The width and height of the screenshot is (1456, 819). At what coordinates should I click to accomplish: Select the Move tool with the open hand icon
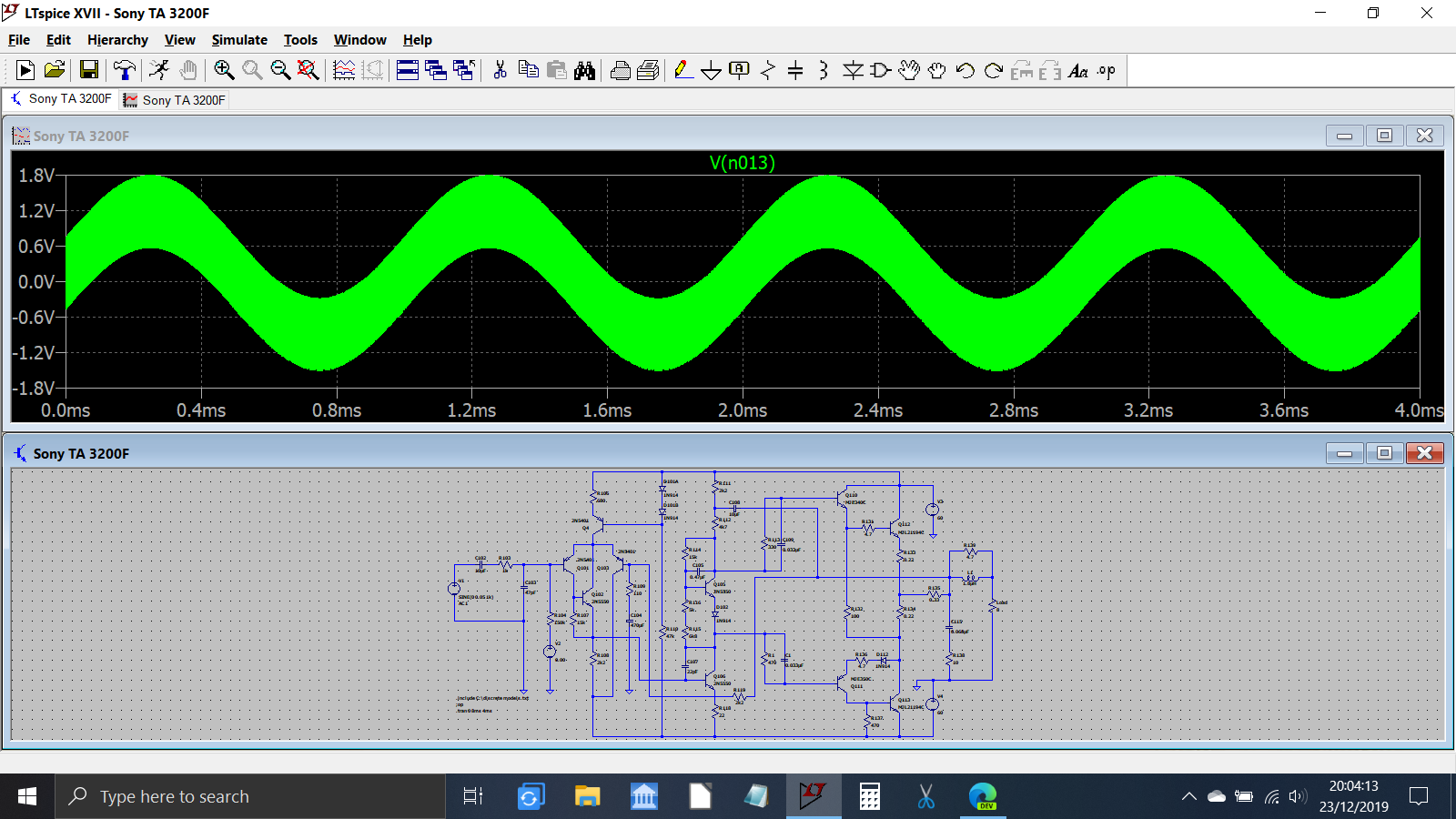click(909, 70)
